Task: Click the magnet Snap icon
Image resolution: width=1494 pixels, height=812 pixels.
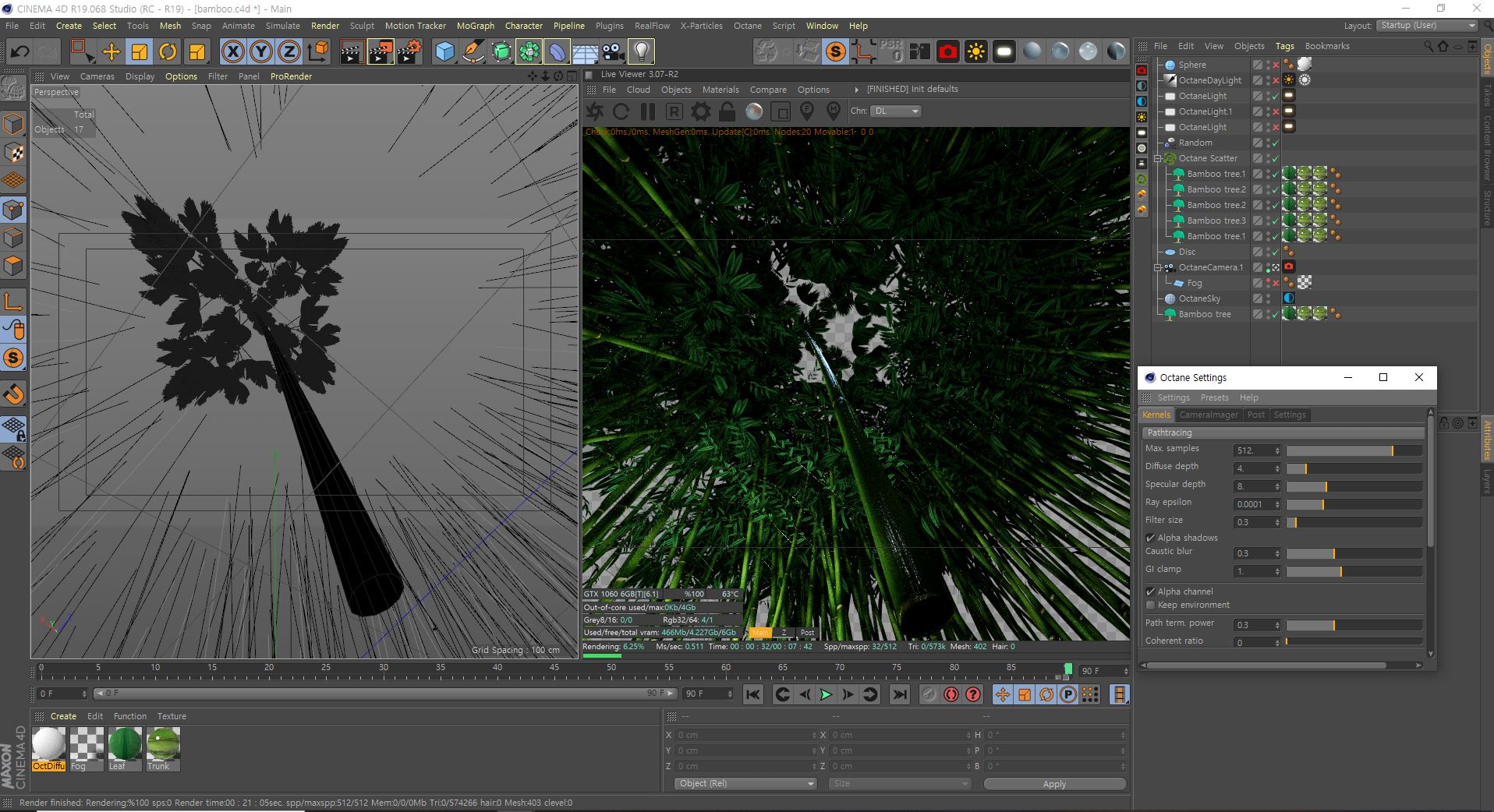Action: pos(13,394)
